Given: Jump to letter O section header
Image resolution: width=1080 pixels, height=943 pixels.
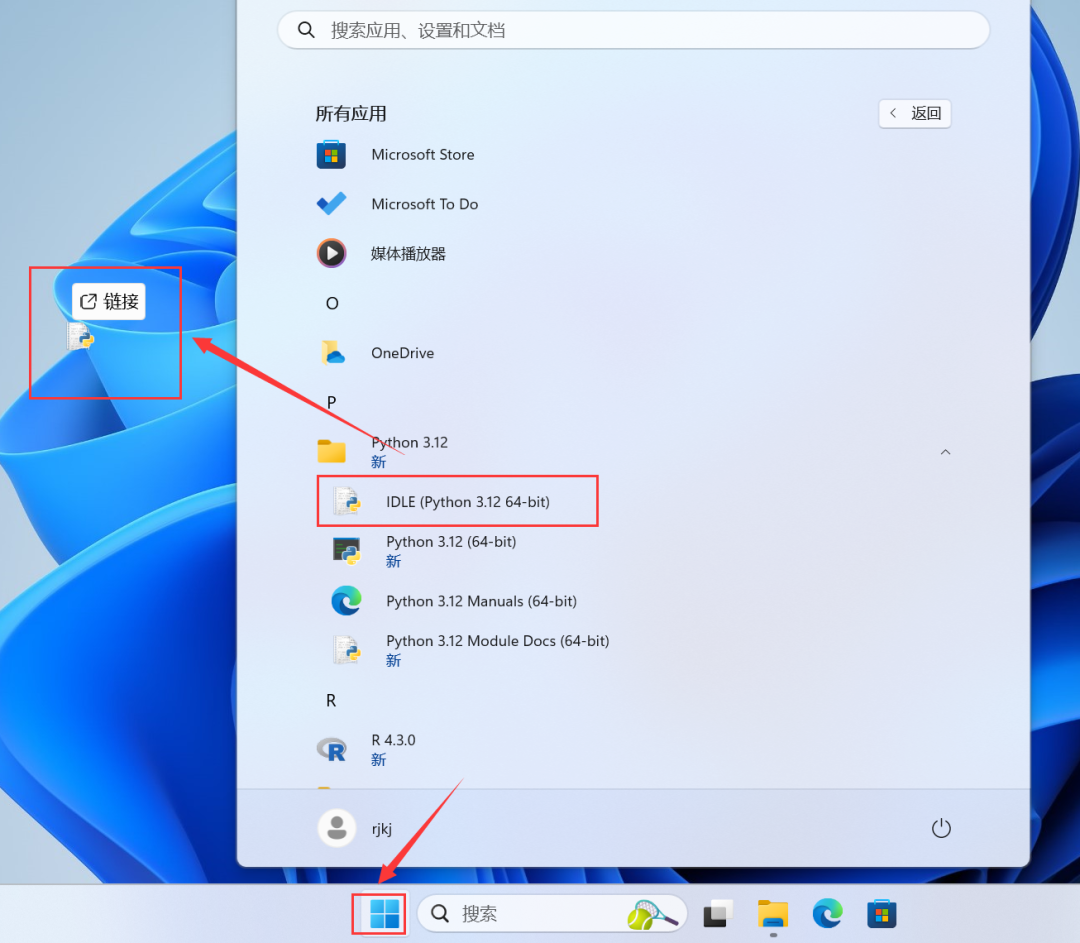Looking at the screenshot, I should click(332, 303).
